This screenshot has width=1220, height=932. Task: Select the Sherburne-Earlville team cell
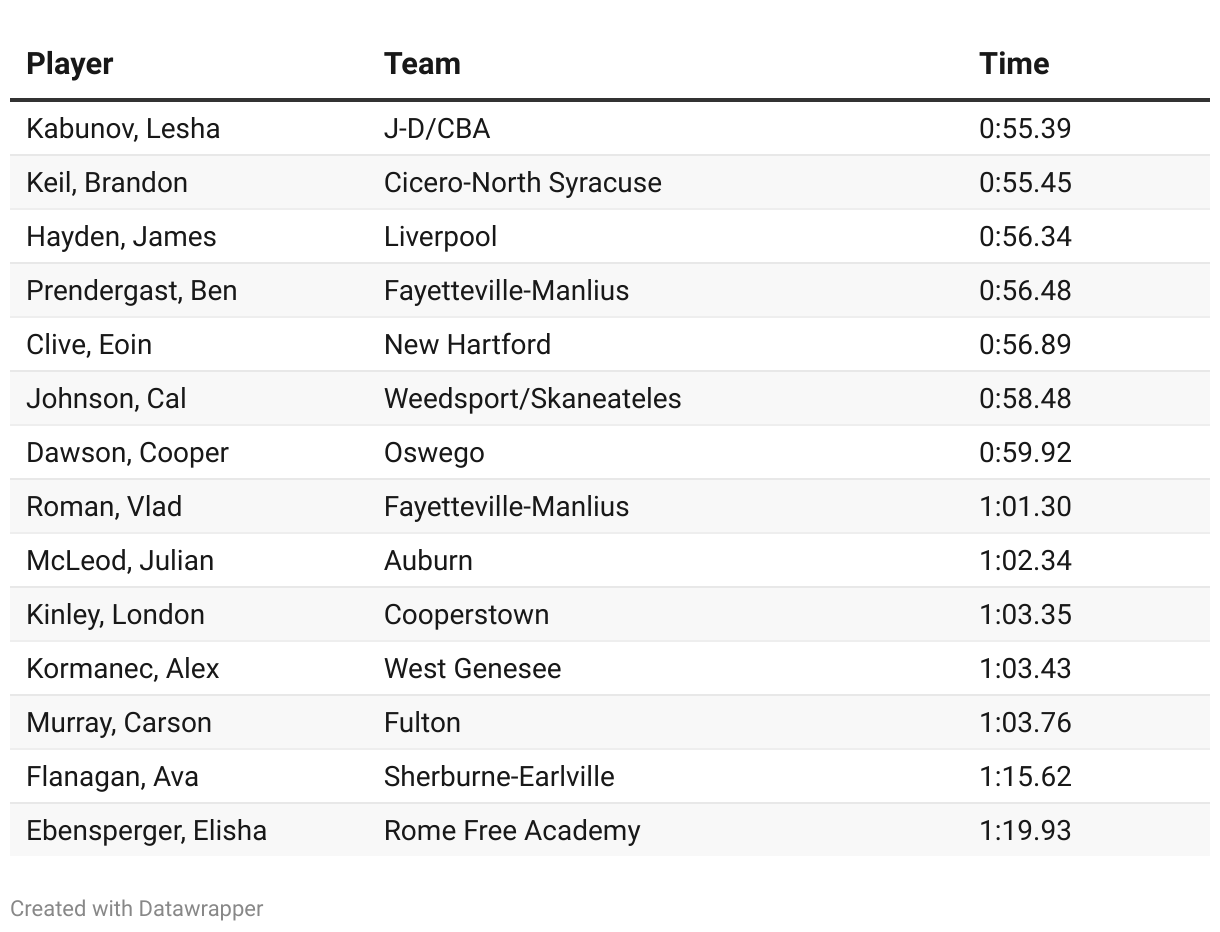pos(499,777)
